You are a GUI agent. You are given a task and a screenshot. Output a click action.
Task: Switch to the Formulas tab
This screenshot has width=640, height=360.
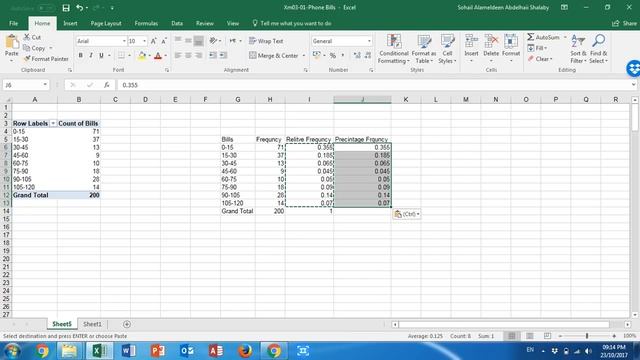pyautogui.click(x=146, y=23)
